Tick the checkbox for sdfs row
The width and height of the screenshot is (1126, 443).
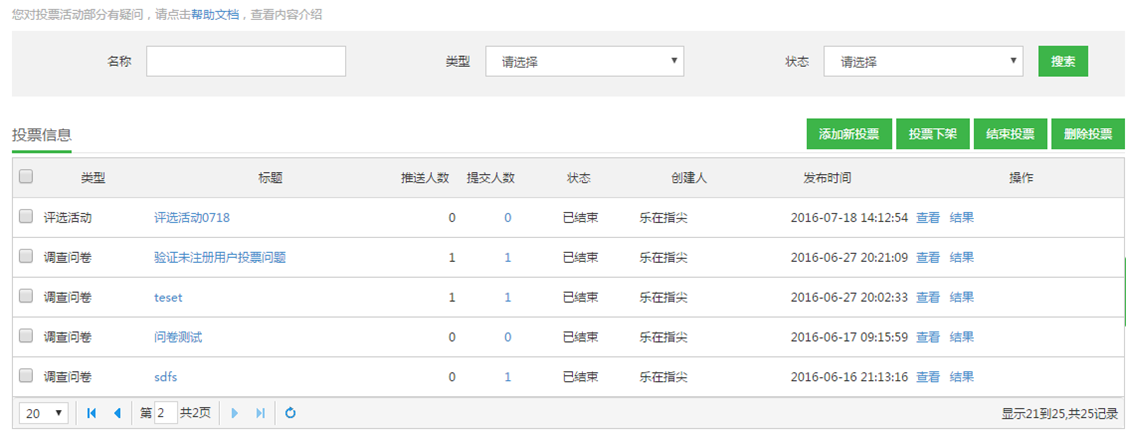tap(26, 376)
